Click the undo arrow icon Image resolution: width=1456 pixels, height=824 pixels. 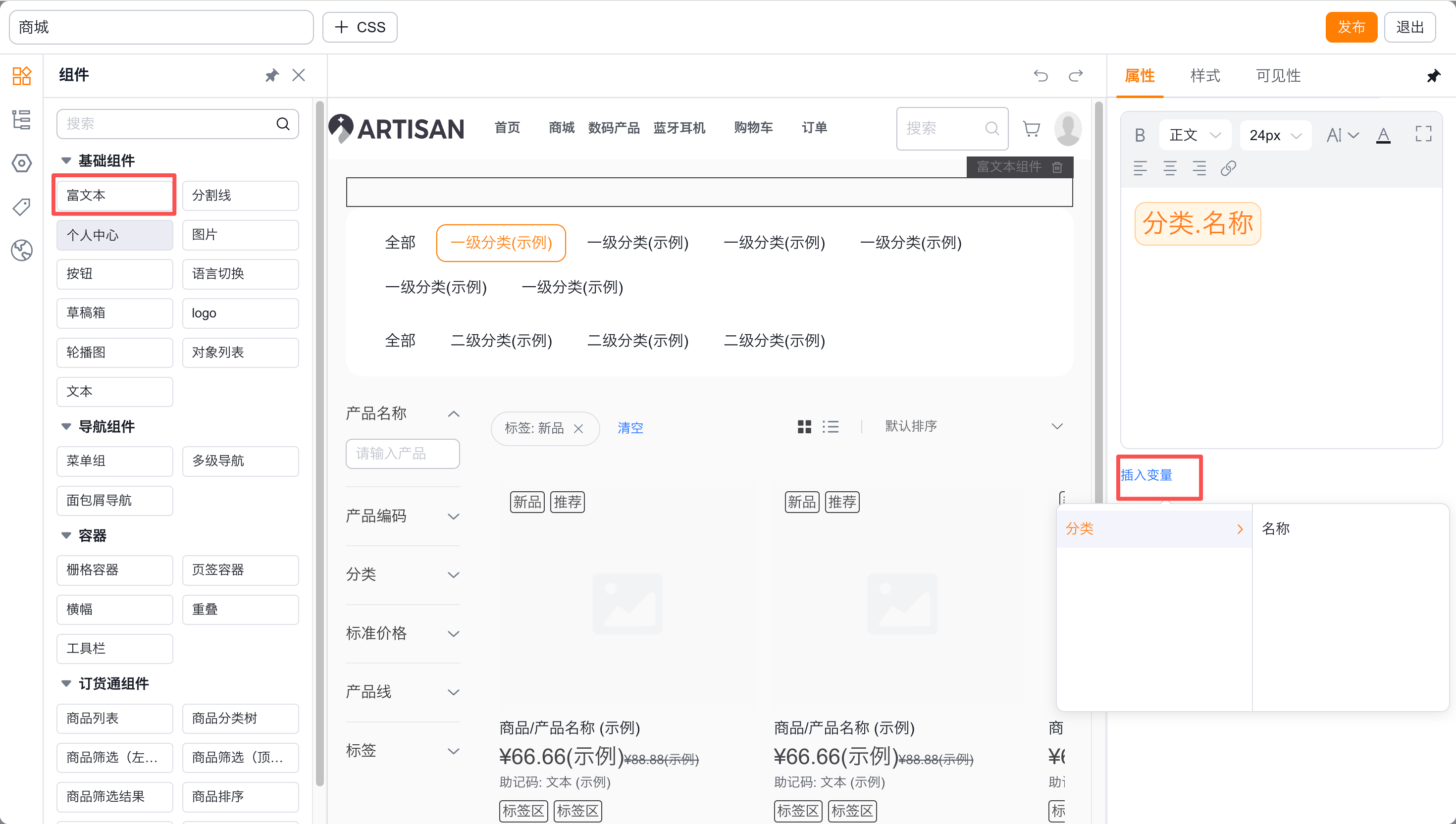[1040, 76]
